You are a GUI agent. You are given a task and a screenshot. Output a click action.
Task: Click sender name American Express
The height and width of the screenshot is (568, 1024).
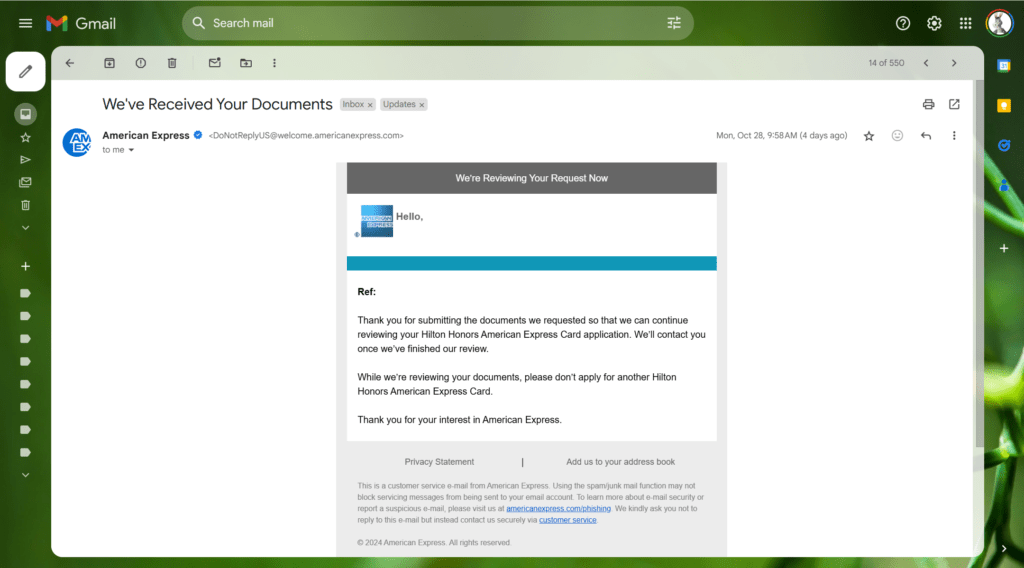click(146, 136)
